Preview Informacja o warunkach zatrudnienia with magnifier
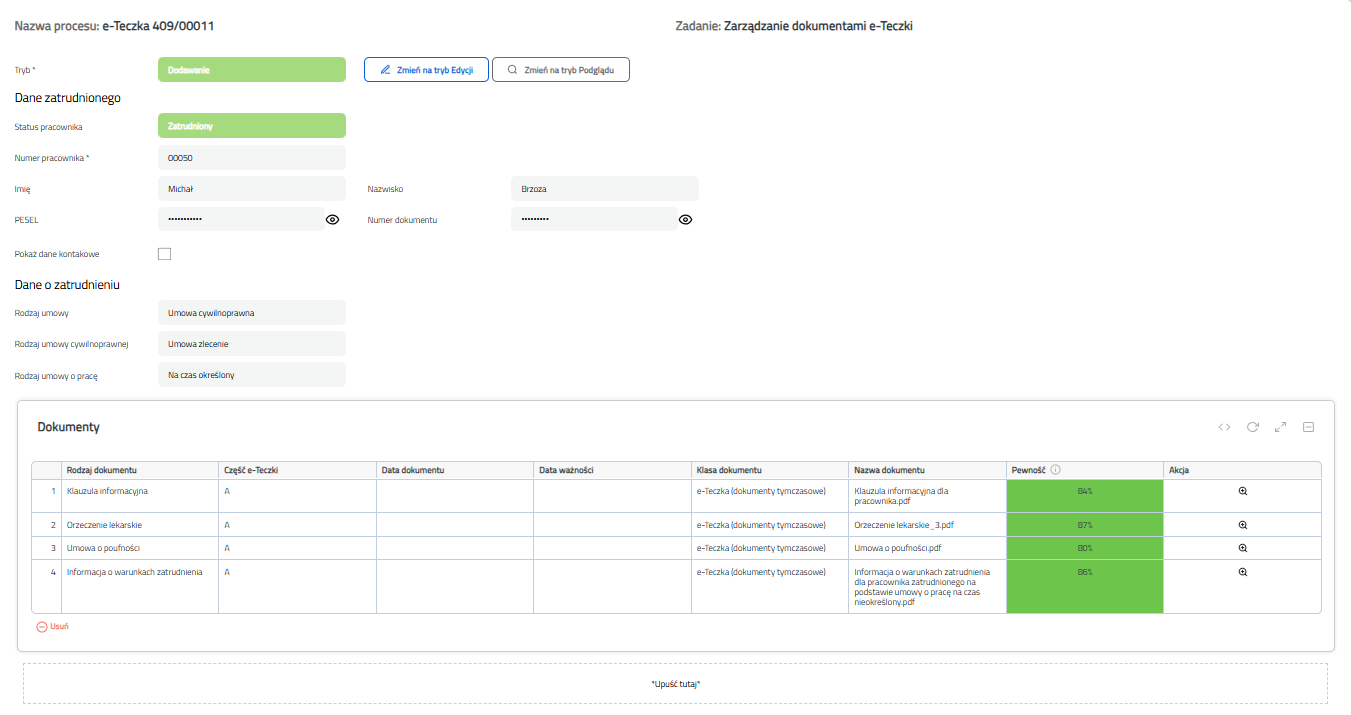The width and height of the screenshot is (1351, 715). coord(1243,572)
